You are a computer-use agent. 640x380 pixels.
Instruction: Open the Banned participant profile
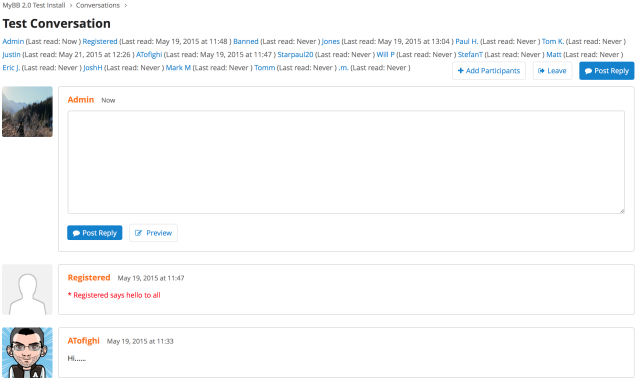(x=246, y=41)
